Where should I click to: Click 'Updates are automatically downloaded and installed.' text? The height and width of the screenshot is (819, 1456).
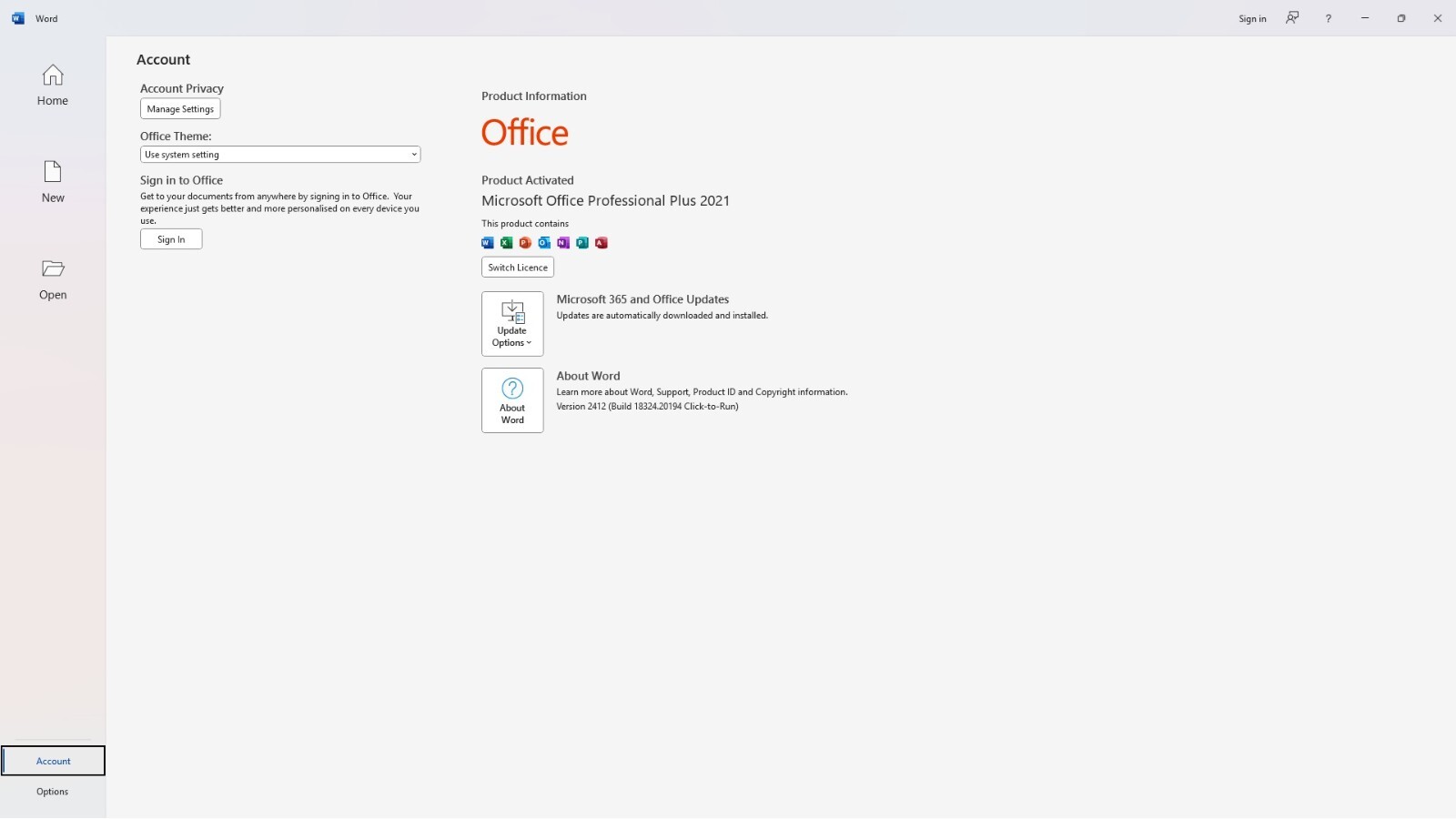click(662, 316)
